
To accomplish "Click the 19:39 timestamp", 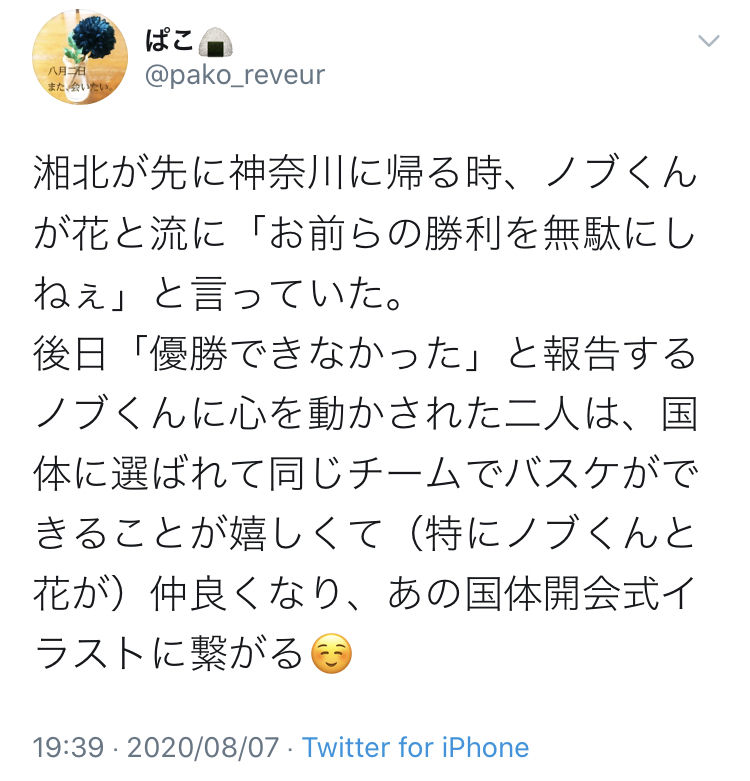I will tap(68, 747).
